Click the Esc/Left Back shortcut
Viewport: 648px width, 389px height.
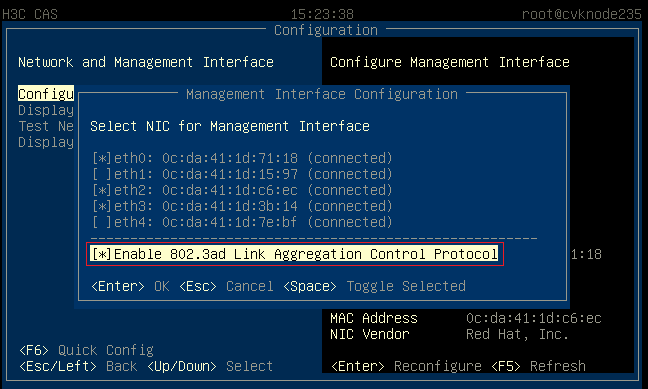pos(78,366)
